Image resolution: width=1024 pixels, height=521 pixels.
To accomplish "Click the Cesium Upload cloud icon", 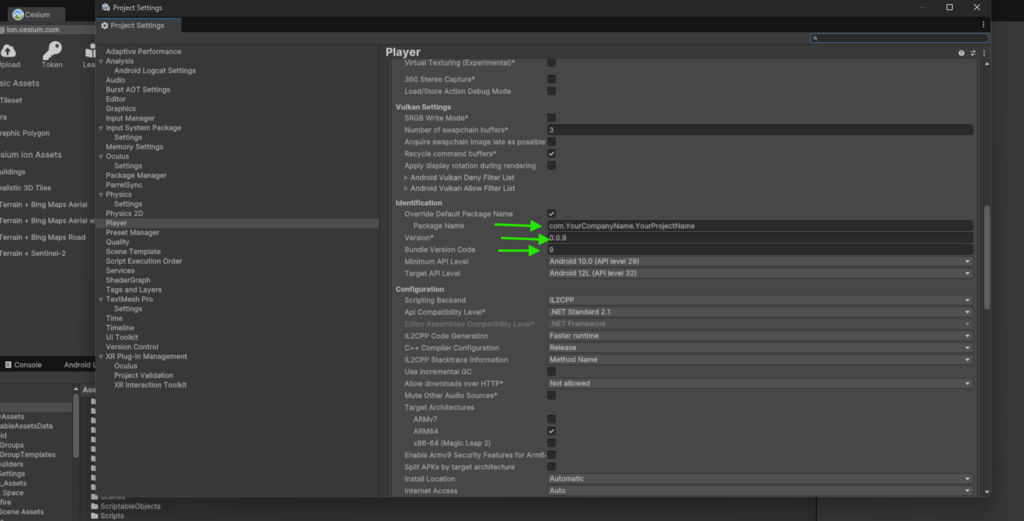I will click(x=8, y=50).
